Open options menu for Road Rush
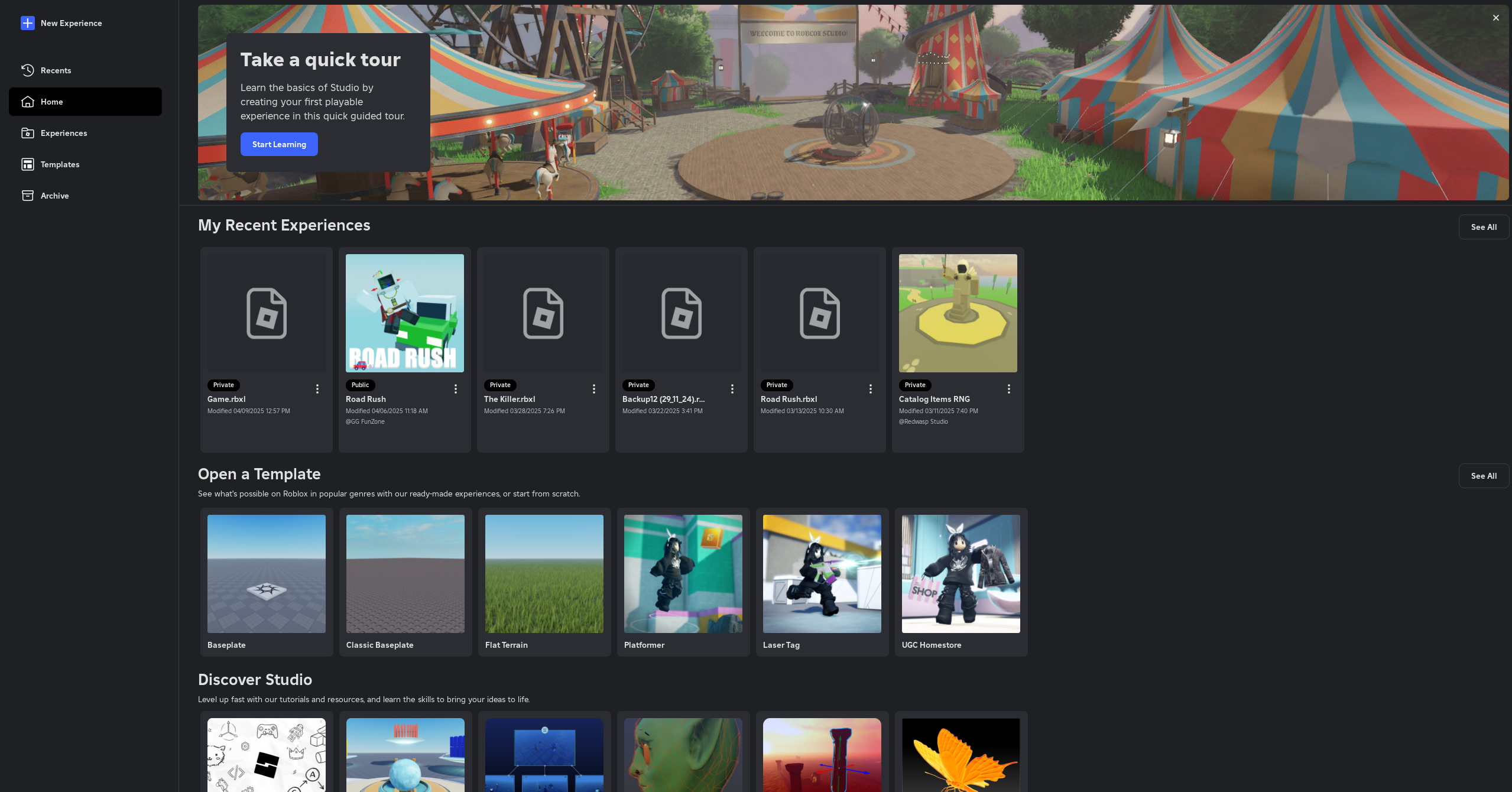Viewport: 1512px width, 792px height. point(455,388)
